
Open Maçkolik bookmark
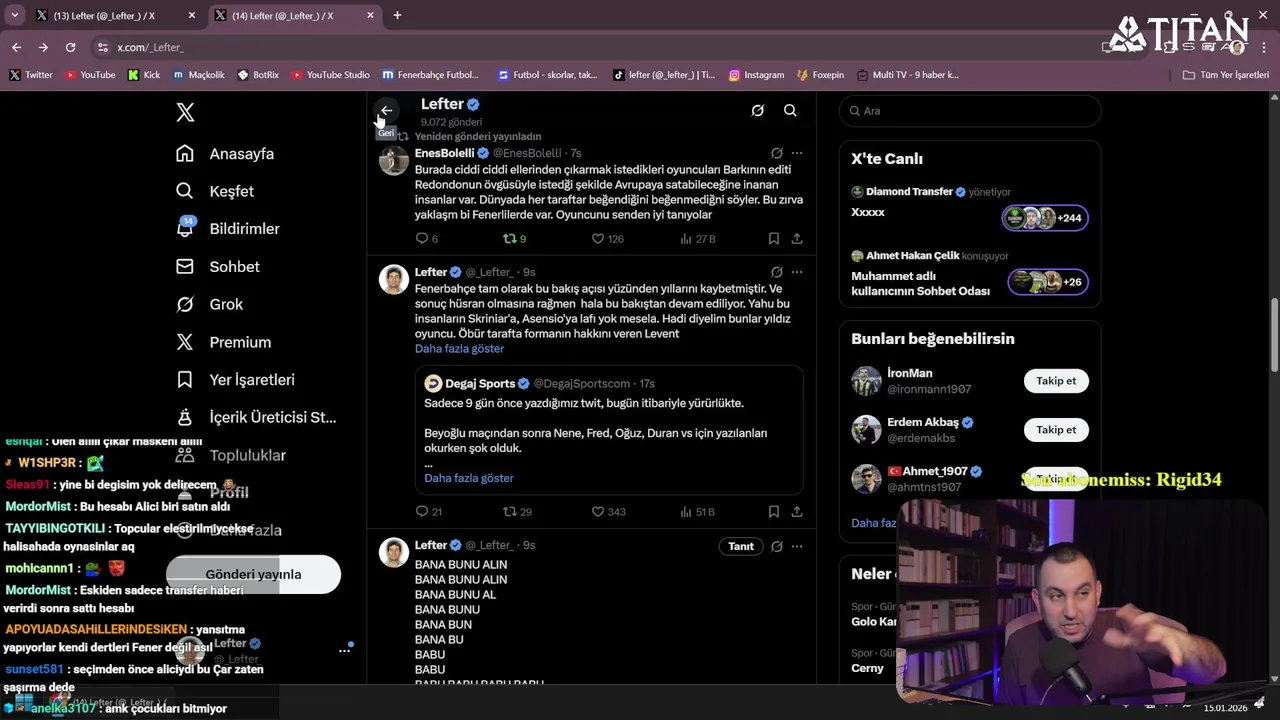[x=199, y=75]
